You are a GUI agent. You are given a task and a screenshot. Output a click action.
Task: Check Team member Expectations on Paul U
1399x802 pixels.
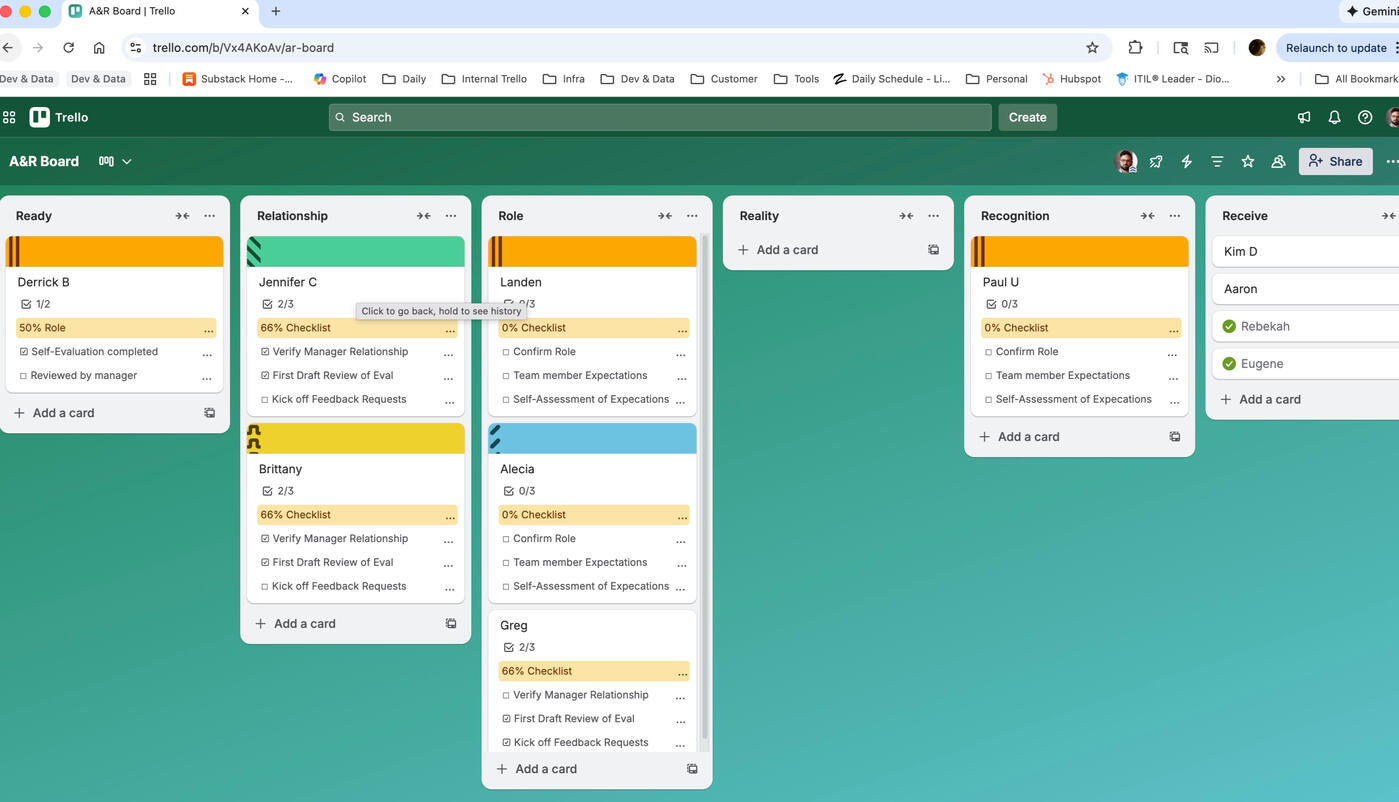988,375
